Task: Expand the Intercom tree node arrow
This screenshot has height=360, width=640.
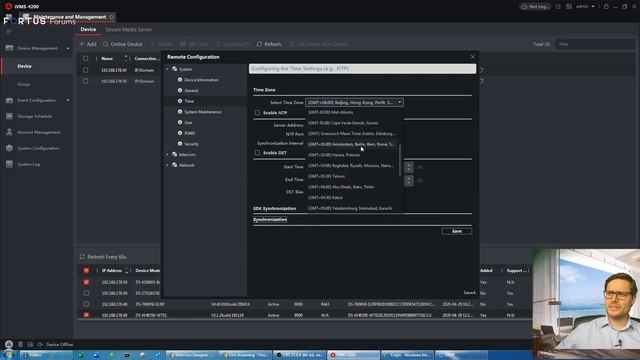Action: tap(167, 154)
